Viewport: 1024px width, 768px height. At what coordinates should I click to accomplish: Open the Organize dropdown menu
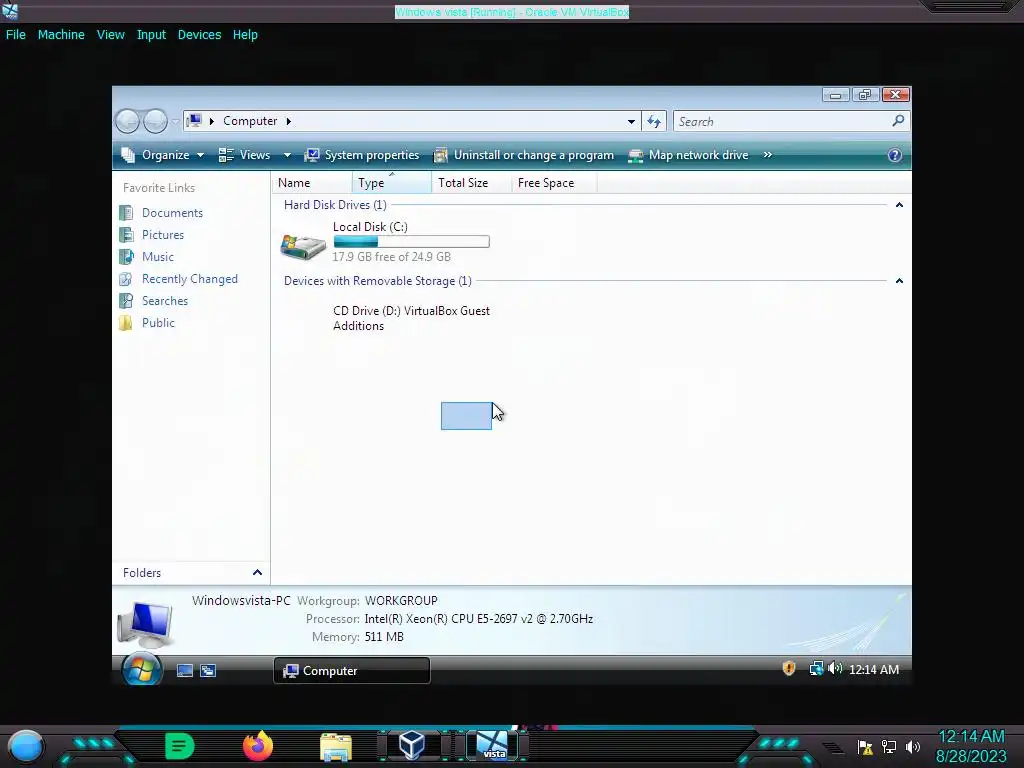(x=163, y=155)
